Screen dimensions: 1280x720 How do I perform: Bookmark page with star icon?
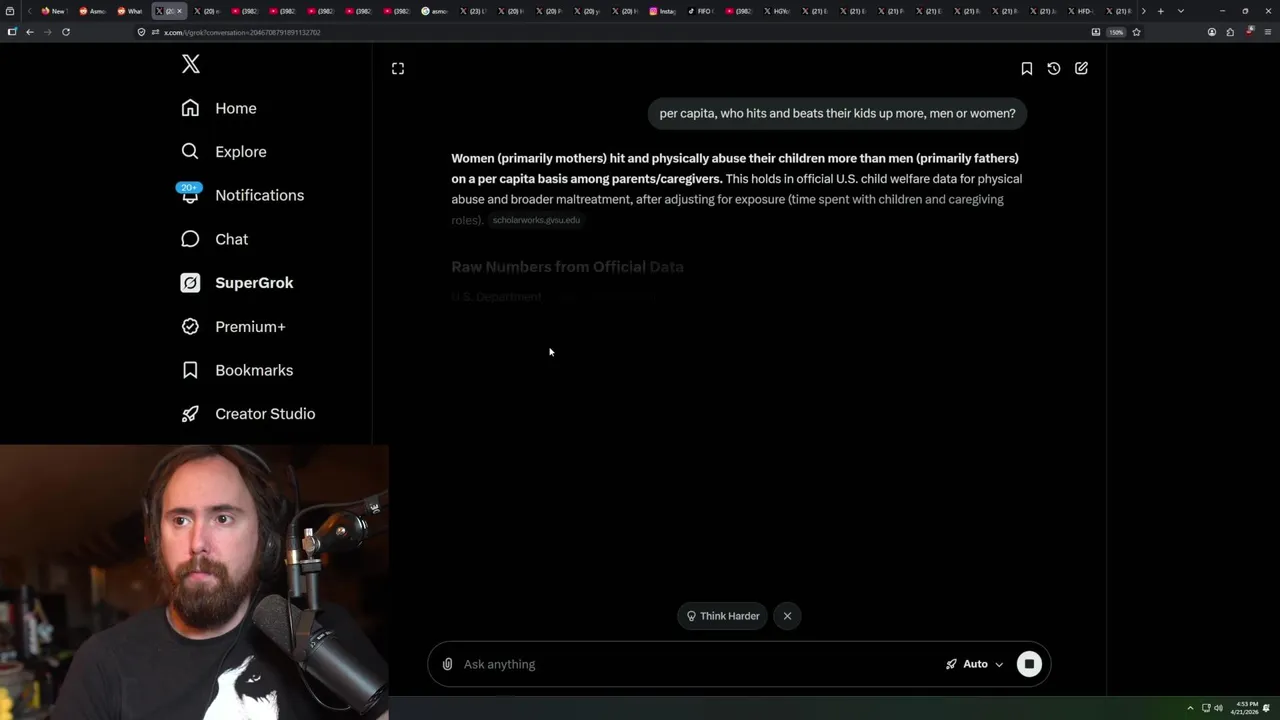coord(1136,32)
